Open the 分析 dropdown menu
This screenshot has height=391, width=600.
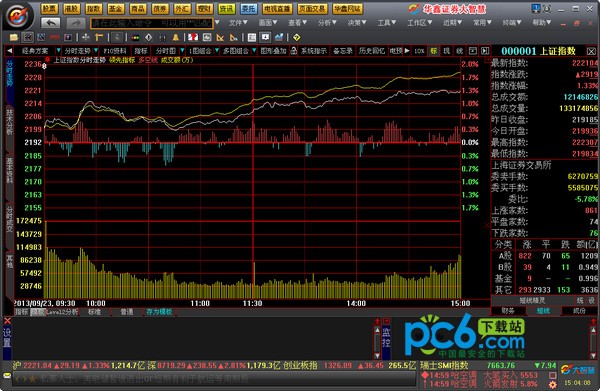(x=327, y=23)
